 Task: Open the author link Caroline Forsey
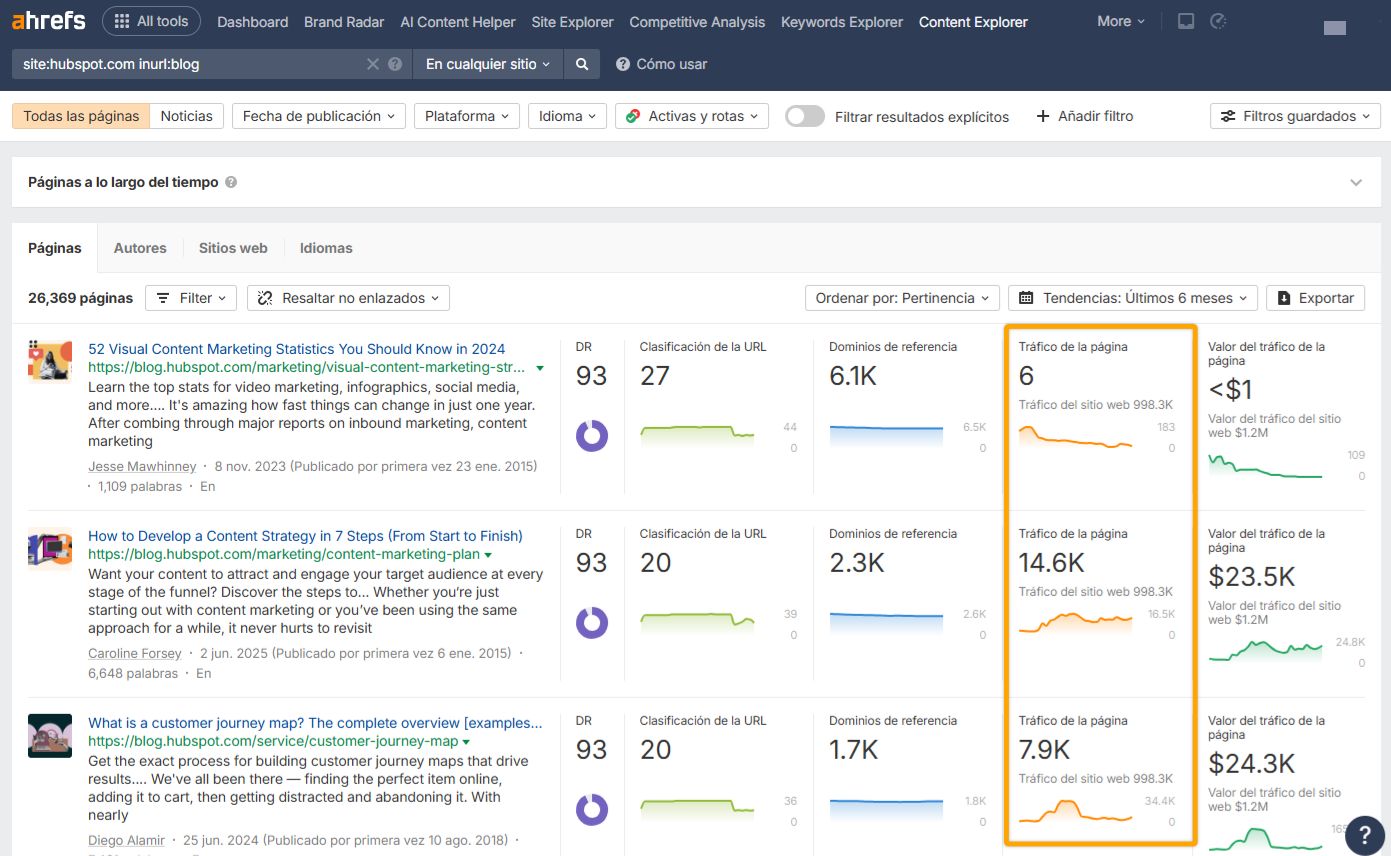click(x=134, y=653)
